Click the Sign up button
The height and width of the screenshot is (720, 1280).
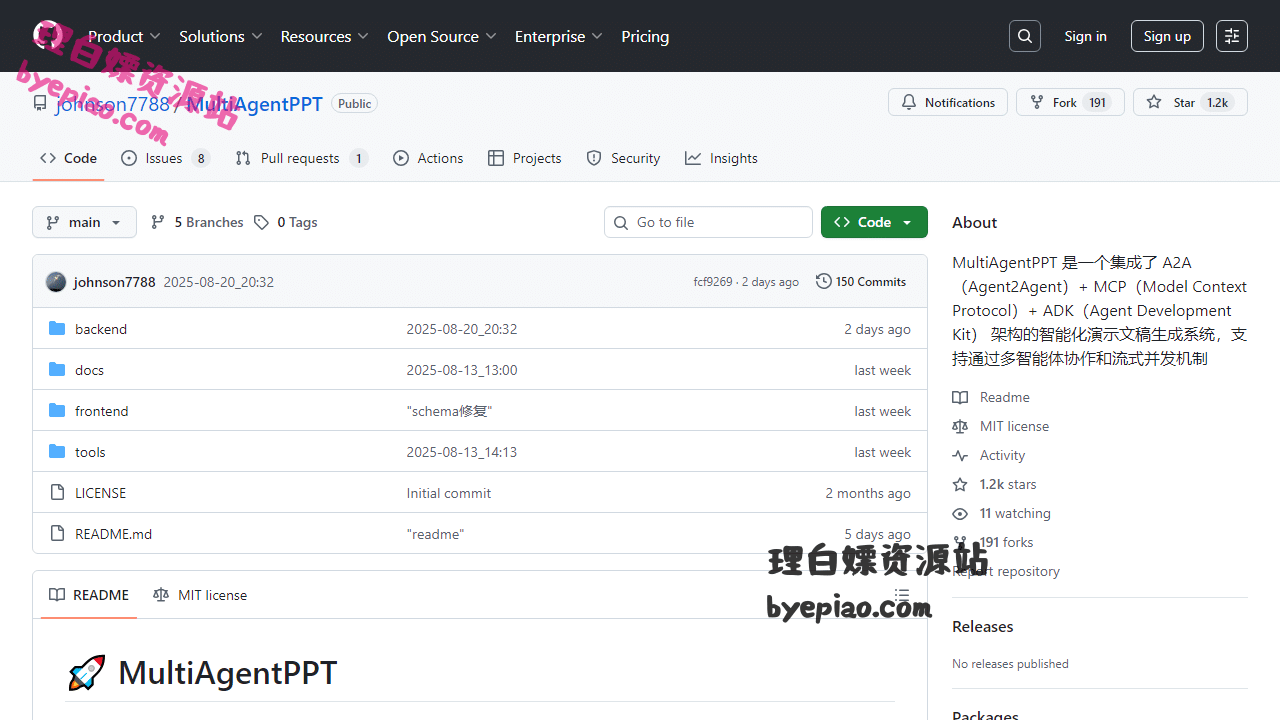(1167, 36)
